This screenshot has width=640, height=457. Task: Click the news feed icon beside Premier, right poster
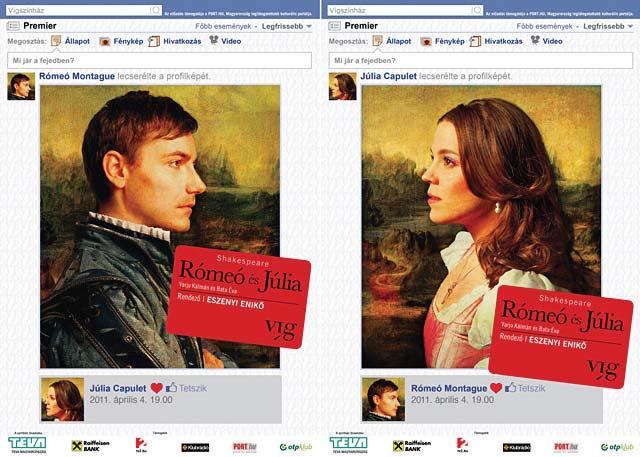coord(334,26)
